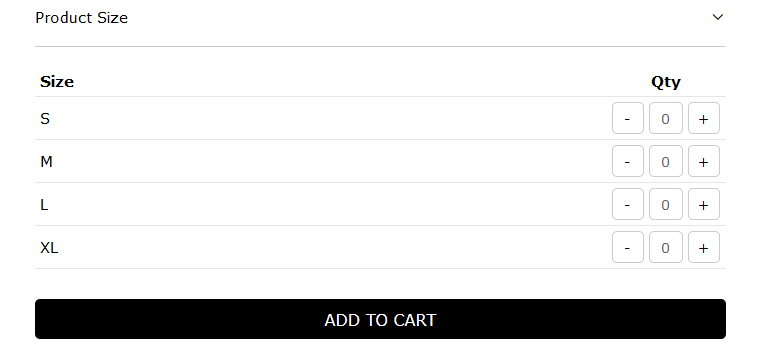Decrease quantity for size M
This screenshot has height=363, width=763.
tap(628, 161)
